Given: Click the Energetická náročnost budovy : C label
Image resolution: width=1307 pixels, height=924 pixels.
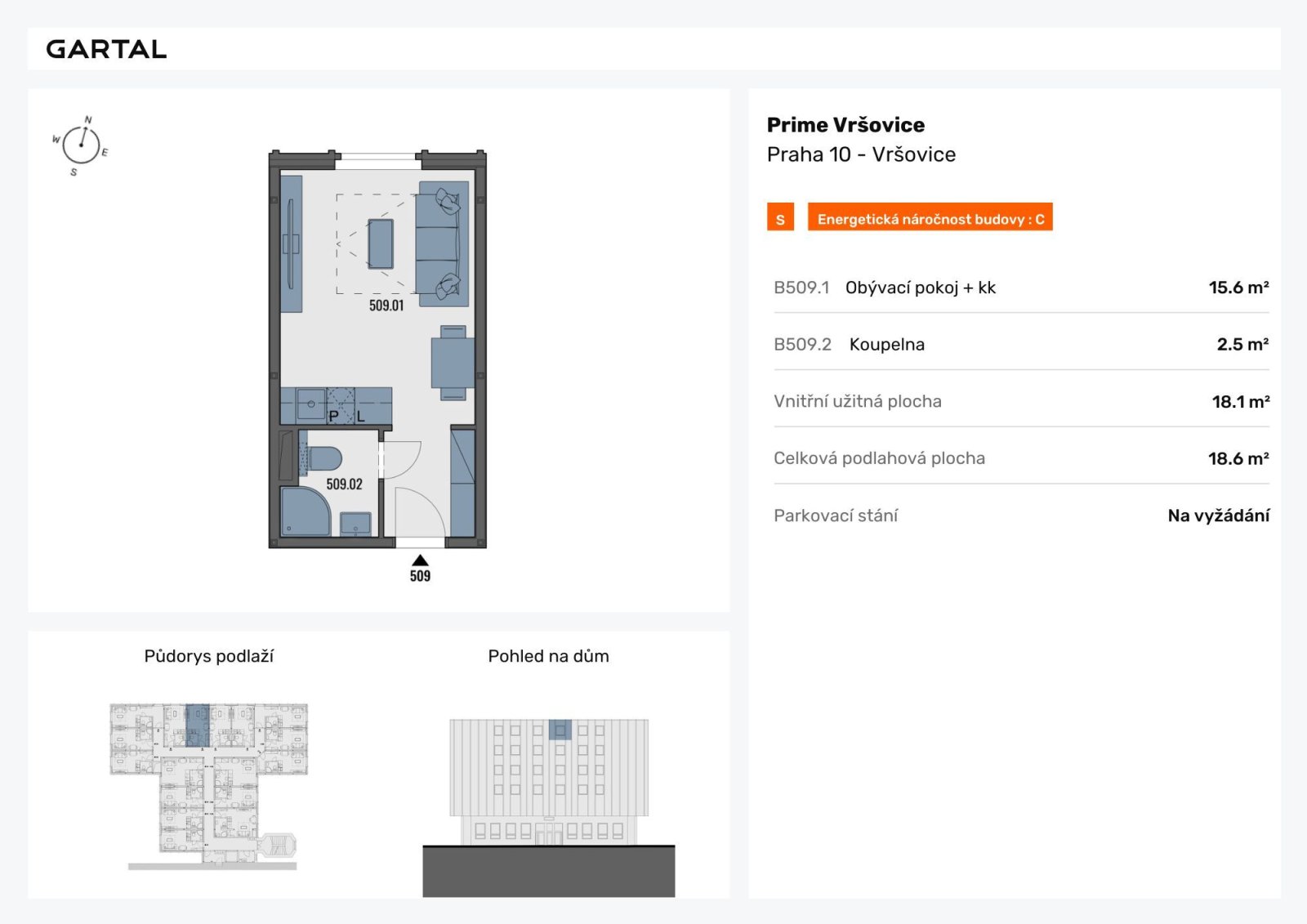Looking at the screenshot, I should click(x=930, y=217).
